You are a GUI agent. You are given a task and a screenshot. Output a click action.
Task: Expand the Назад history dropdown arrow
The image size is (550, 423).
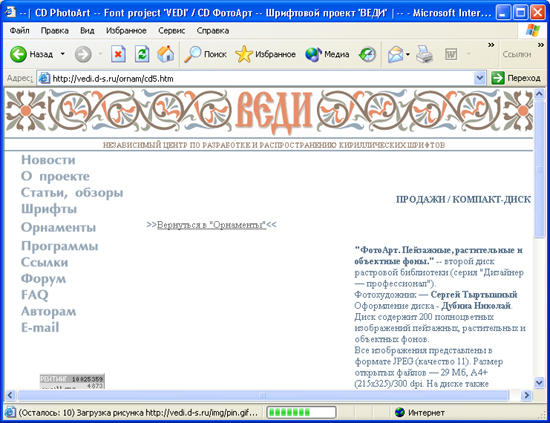62,54
